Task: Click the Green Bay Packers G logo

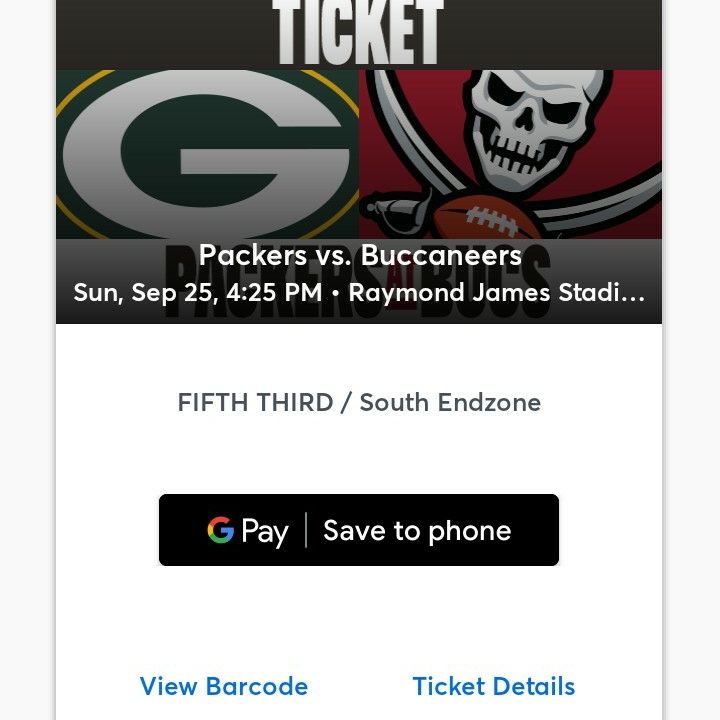Action: click(x=207, y=154)
